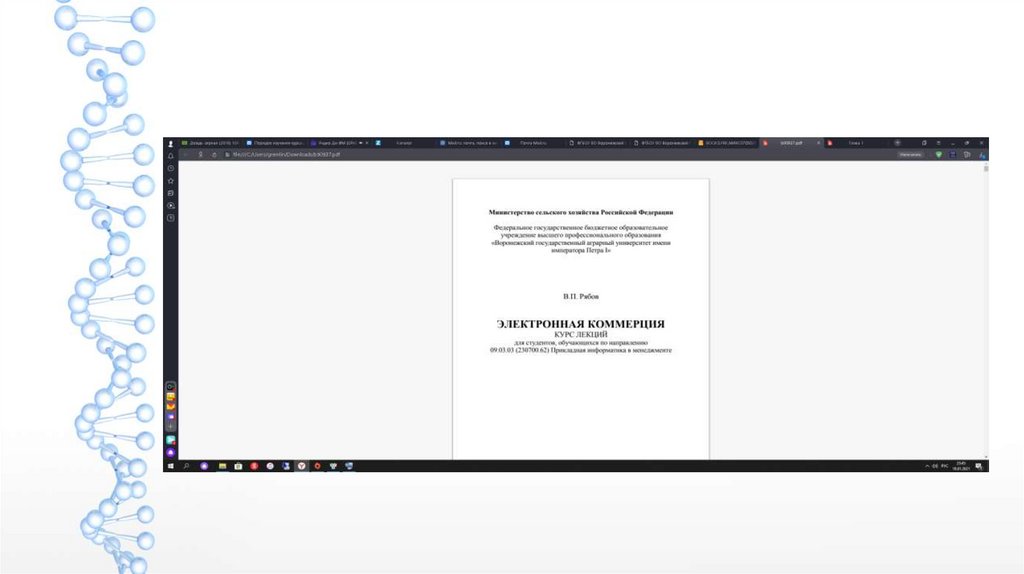Switch to the second ФГБОУ ВО Воронежский tab
The image size is (1024, 574).
pyautogui.click(x=663, y=143)
